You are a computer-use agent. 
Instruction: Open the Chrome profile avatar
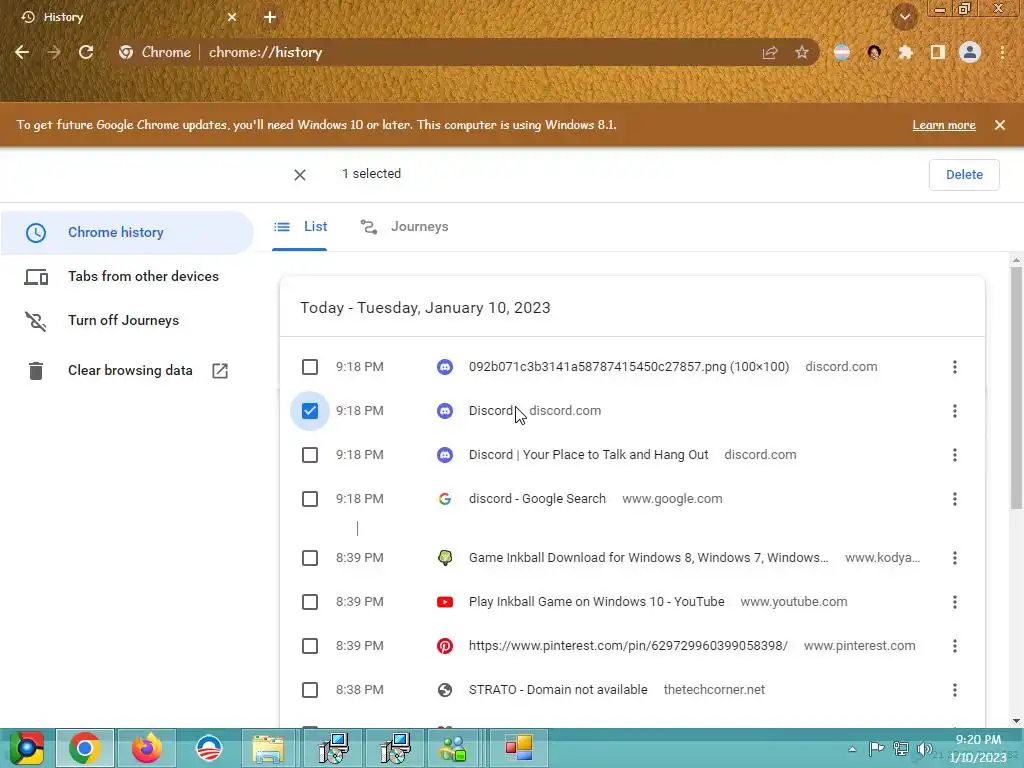pos(970,52)
